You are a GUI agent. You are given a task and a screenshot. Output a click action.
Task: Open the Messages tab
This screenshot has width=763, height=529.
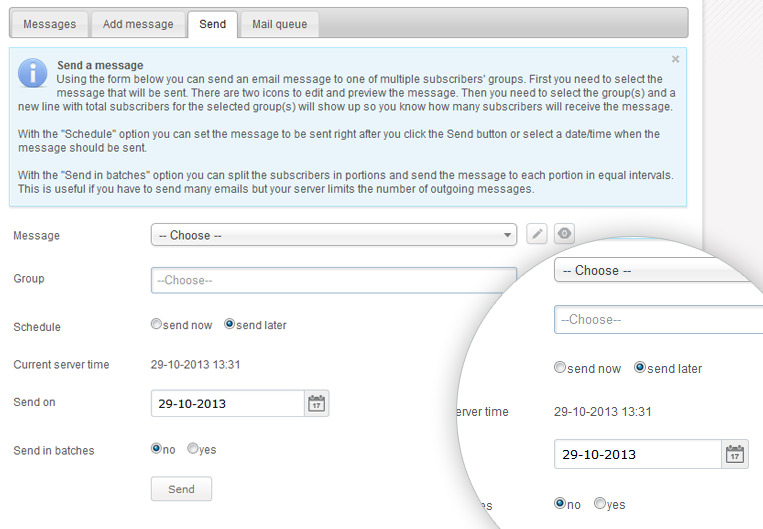click(x=49, y=24)
